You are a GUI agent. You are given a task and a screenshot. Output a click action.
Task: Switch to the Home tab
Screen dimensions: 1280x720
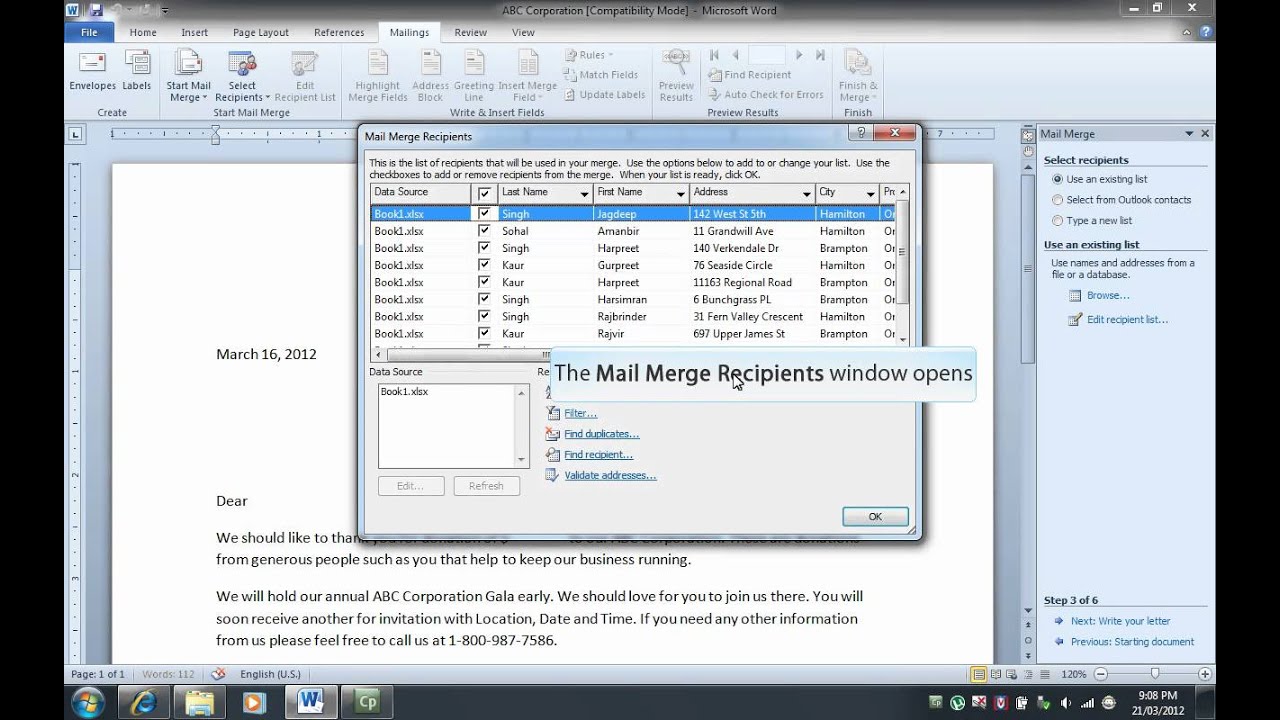pos(143,32)
